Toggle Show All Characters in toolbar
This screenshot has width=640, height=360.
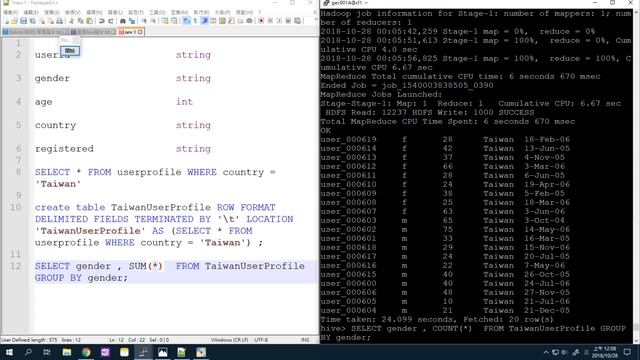[x=195, y=21]
